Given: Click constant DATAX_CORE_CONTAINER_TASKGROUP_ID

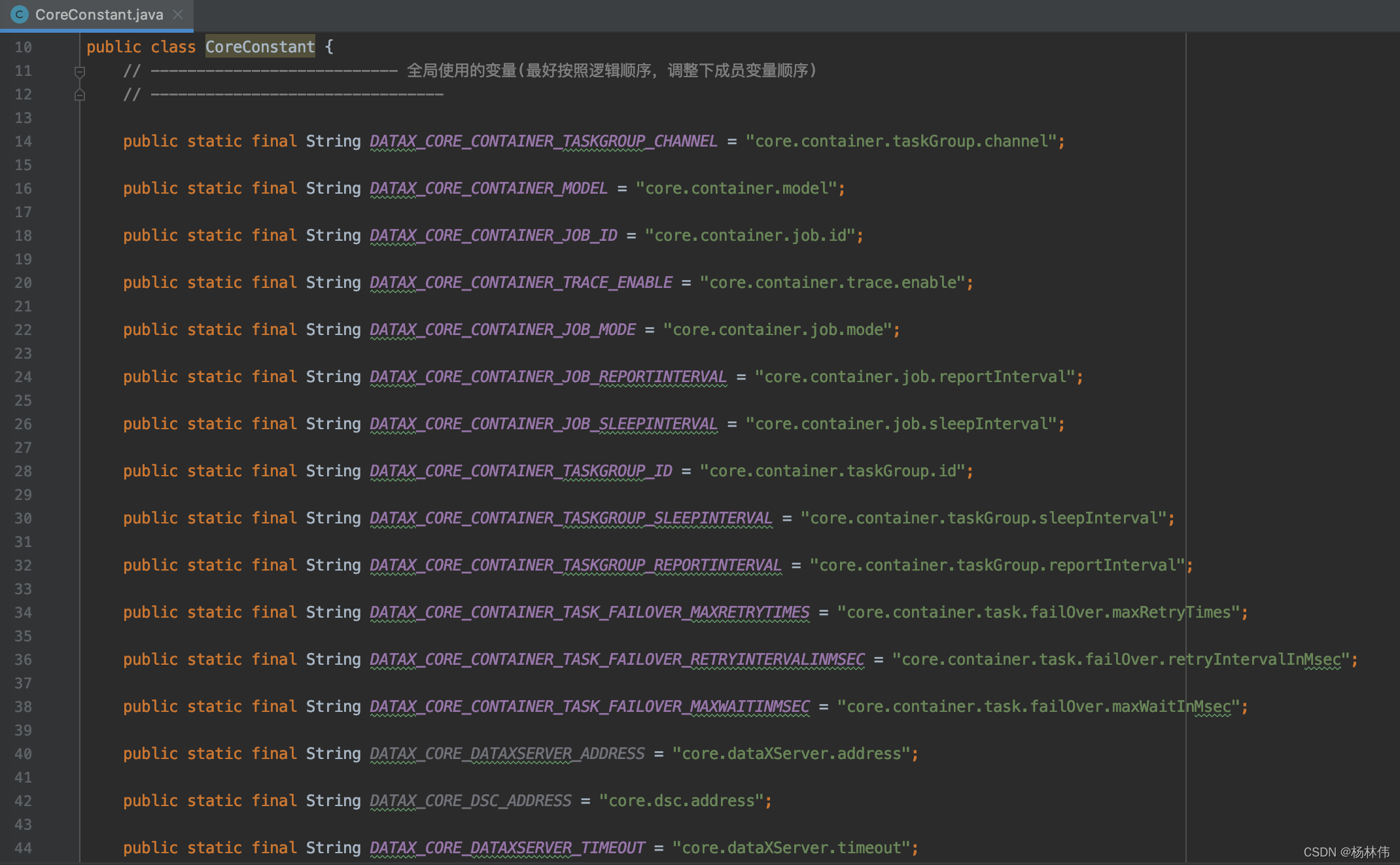Looking at the screenshot, I should click(520, 470).
